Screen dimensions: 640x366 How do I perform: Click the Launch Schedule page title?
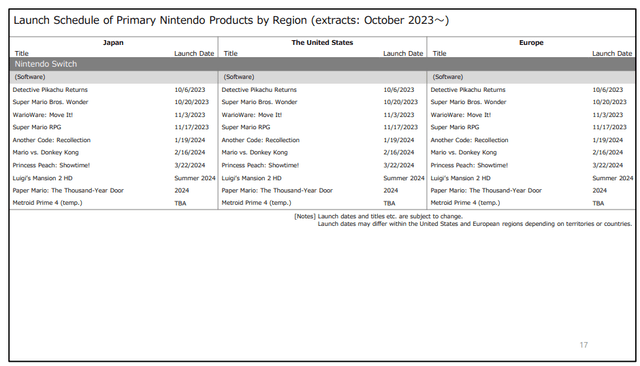pos(231,20)
